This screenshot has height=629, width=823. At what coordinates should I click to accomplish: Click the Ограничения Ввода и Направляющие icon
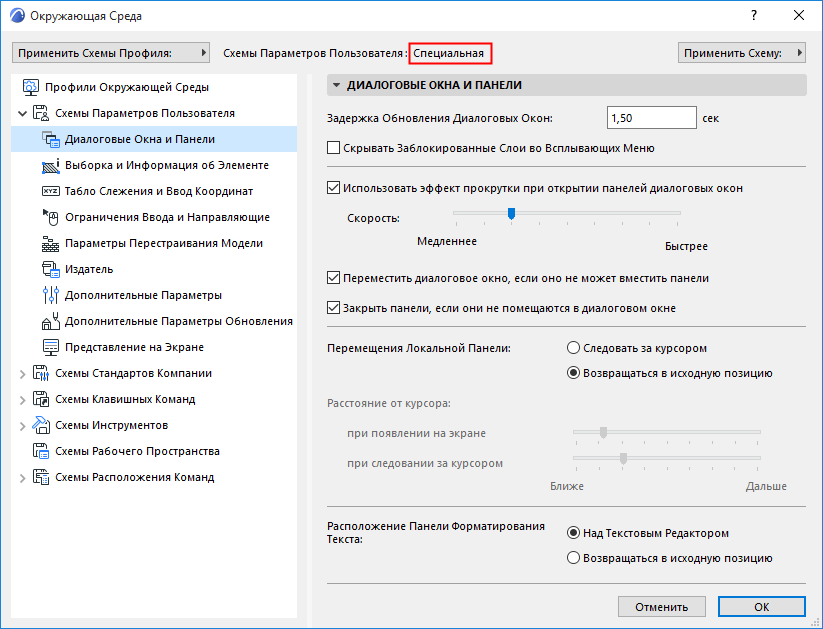[51, 217]
